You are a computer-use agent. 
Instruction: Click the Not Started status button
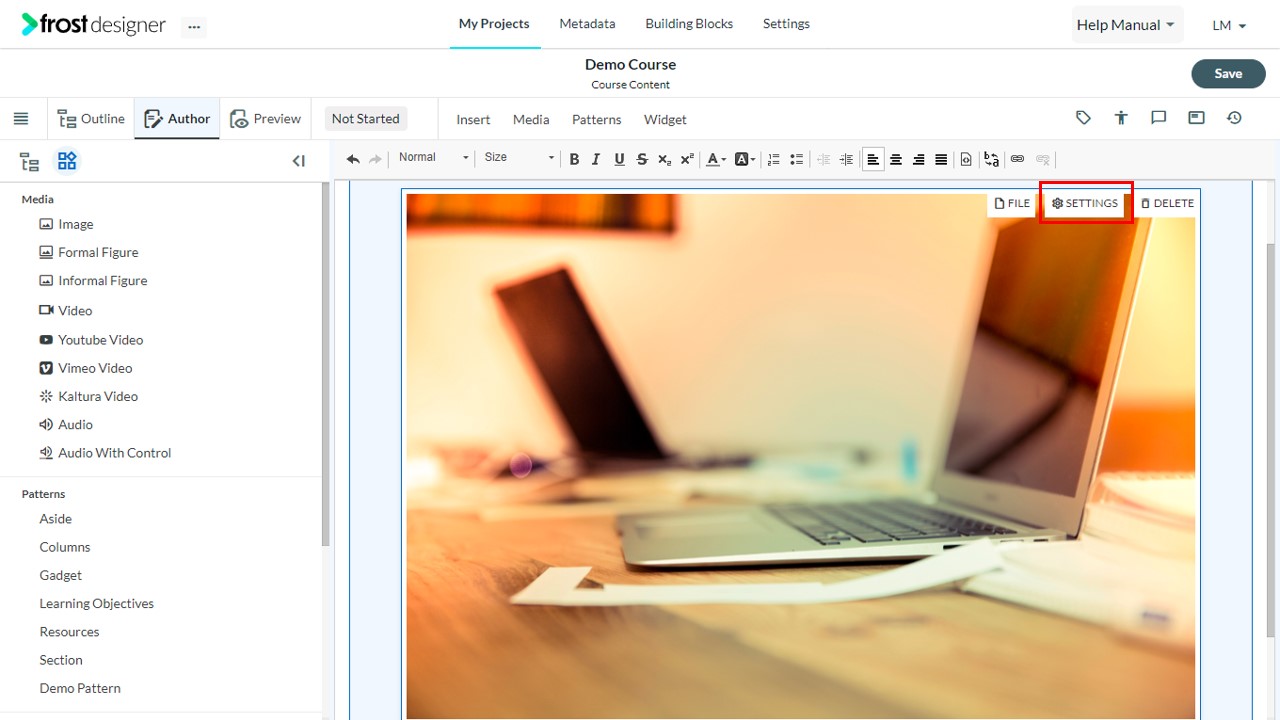point(365,119)
